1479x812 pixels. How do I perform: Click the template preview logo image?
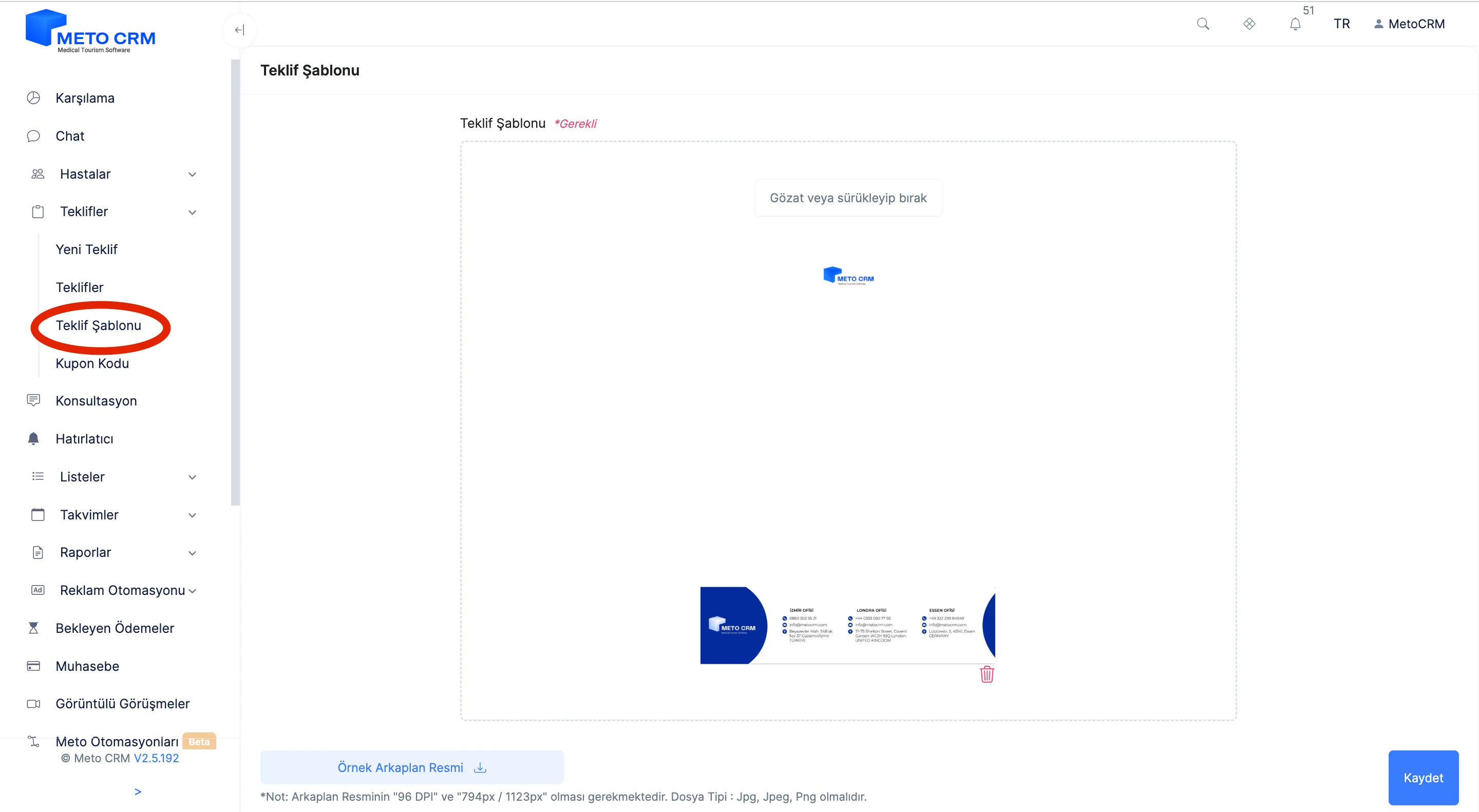(848, 276)
